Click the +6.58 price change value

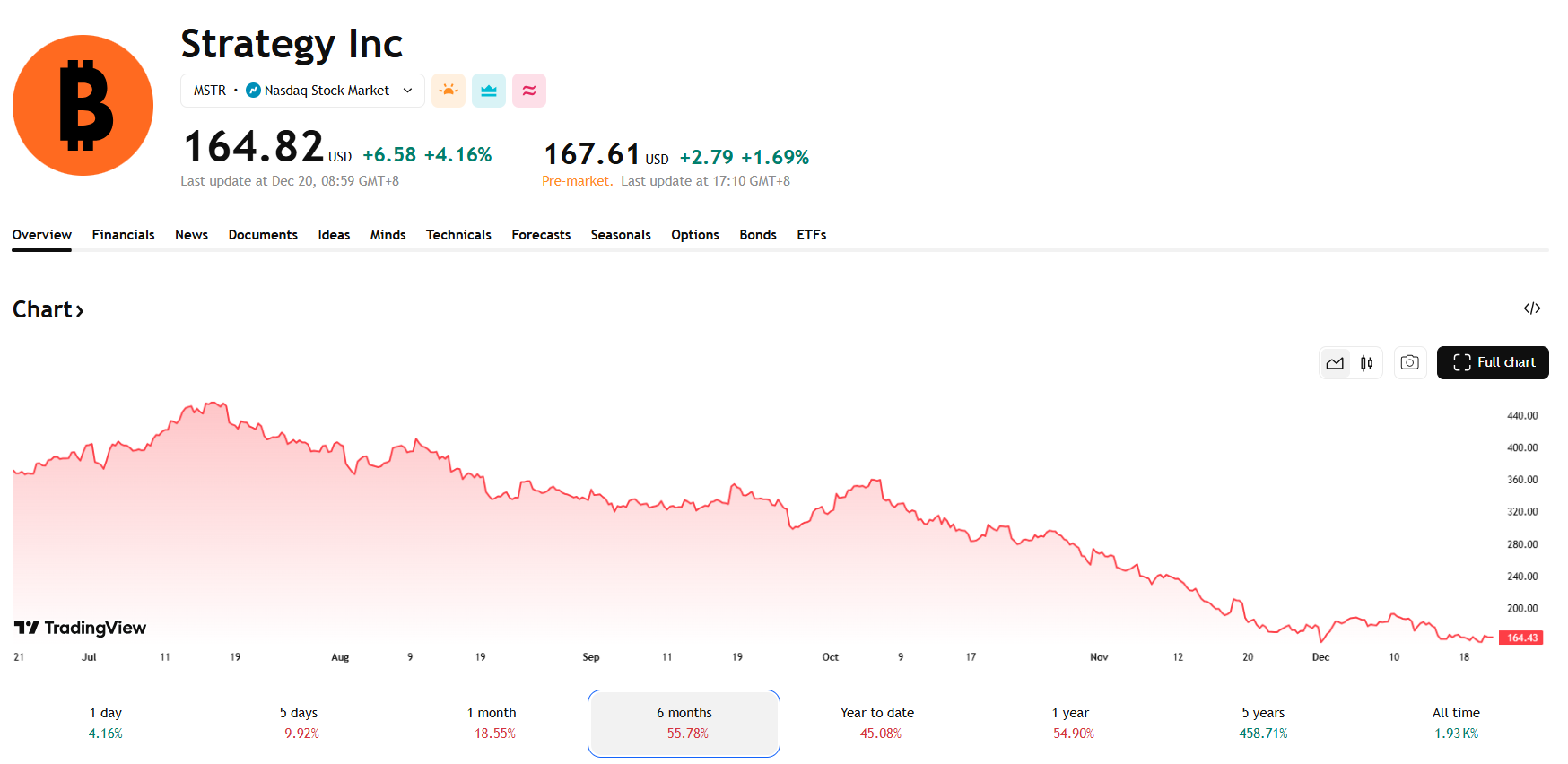click(389, 154)
